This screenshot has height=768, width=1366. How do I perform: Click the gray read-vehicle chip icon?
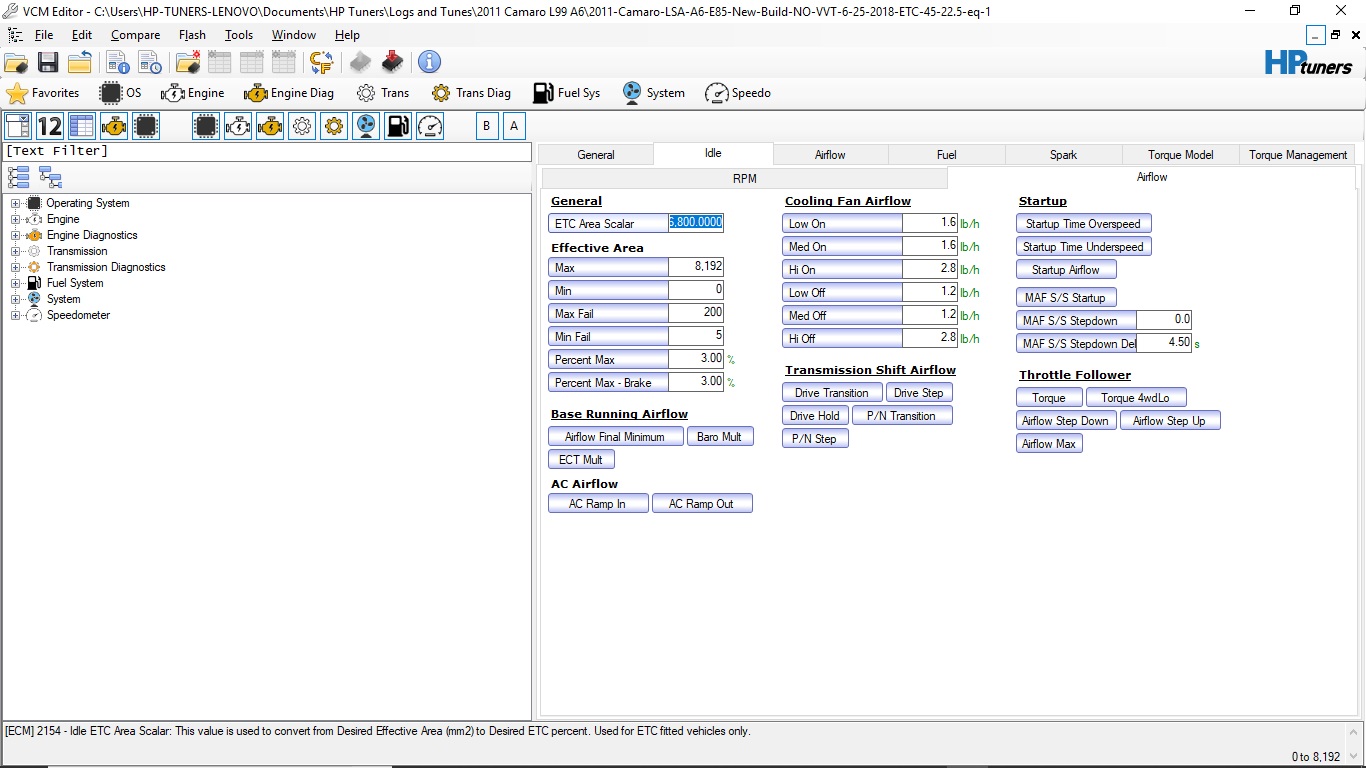point(361,62)
